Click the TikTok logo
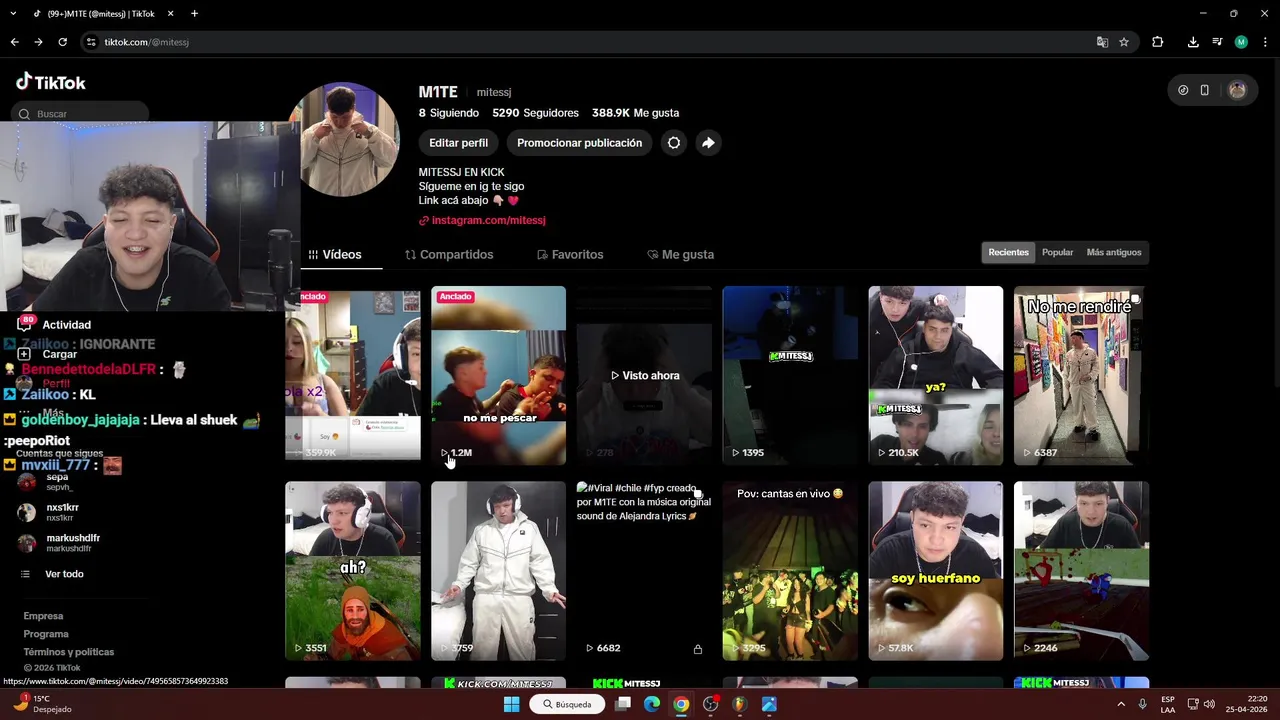This screenshot has width=1280, height=720. click(50, 83)
